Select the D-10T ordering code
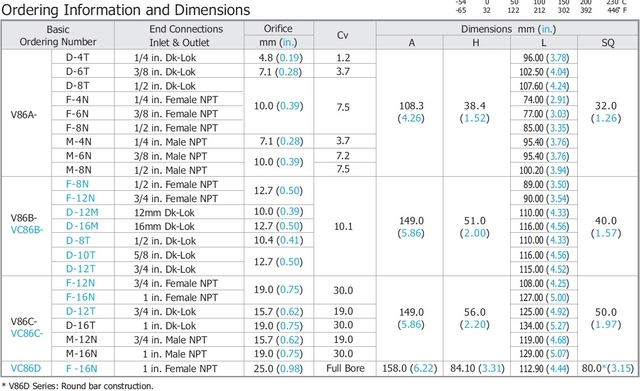 tap(81, 255)
